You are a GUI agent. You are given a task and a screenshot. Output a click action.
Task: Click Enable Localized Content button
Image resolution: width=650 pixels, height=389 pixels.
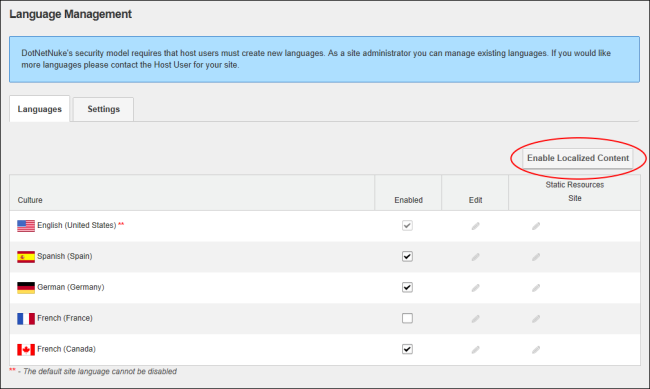[x=578, y=158]
